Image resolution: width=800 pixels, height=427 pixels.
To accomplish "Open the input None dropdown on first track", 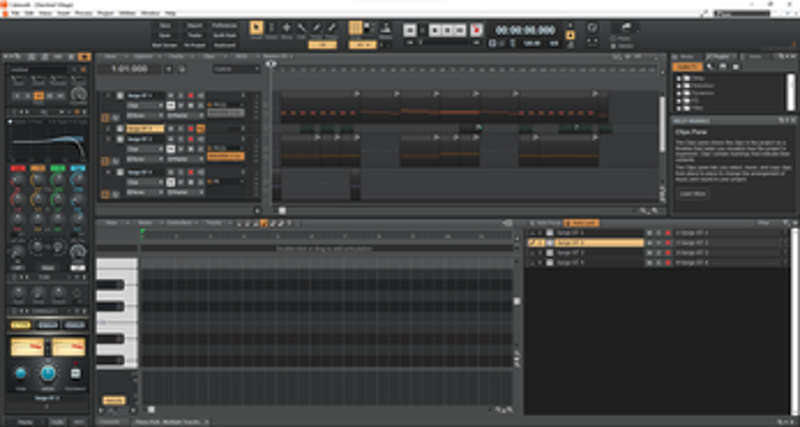I will [145, 116].
